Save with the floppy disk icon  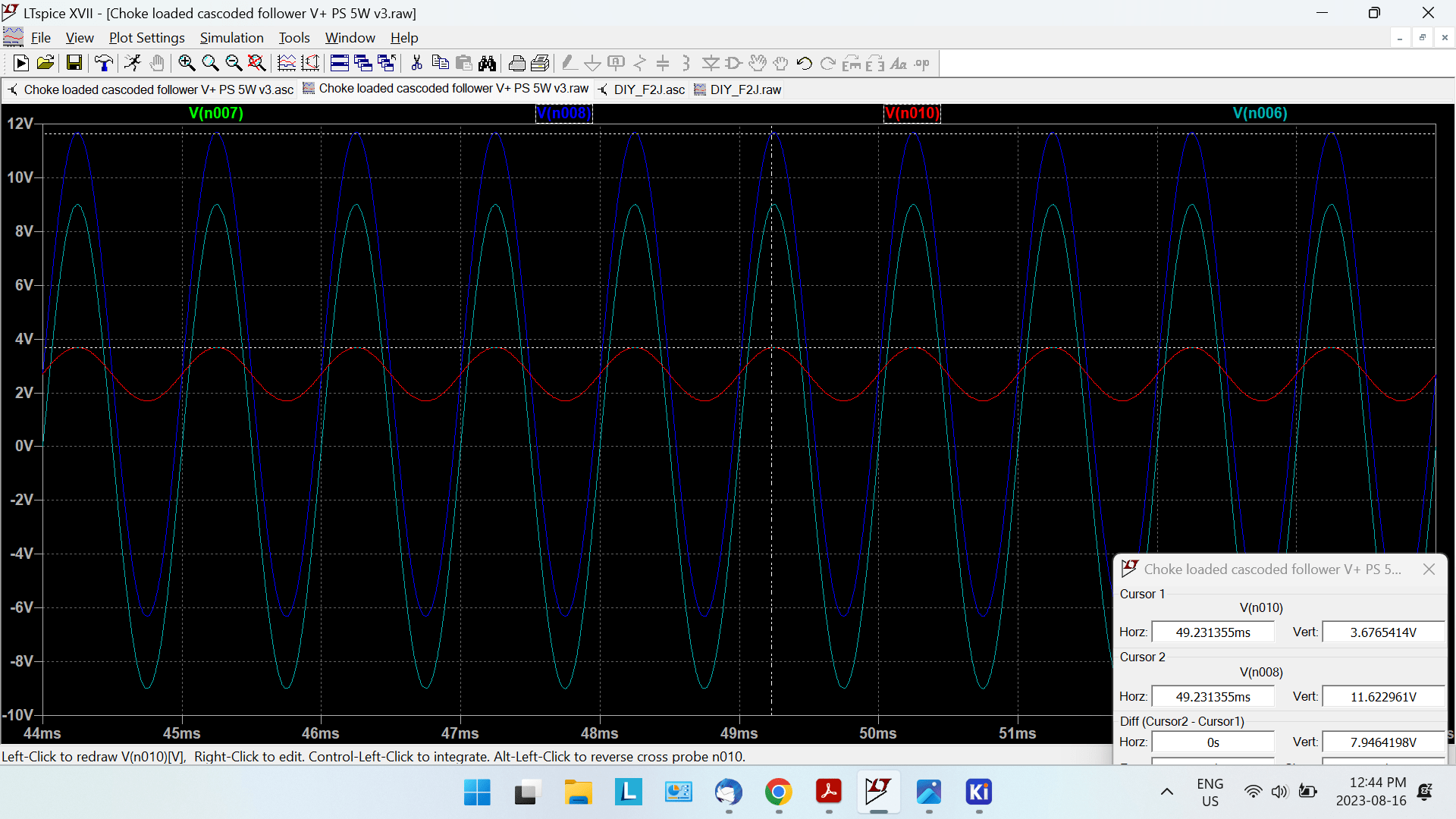pos(74,64)
